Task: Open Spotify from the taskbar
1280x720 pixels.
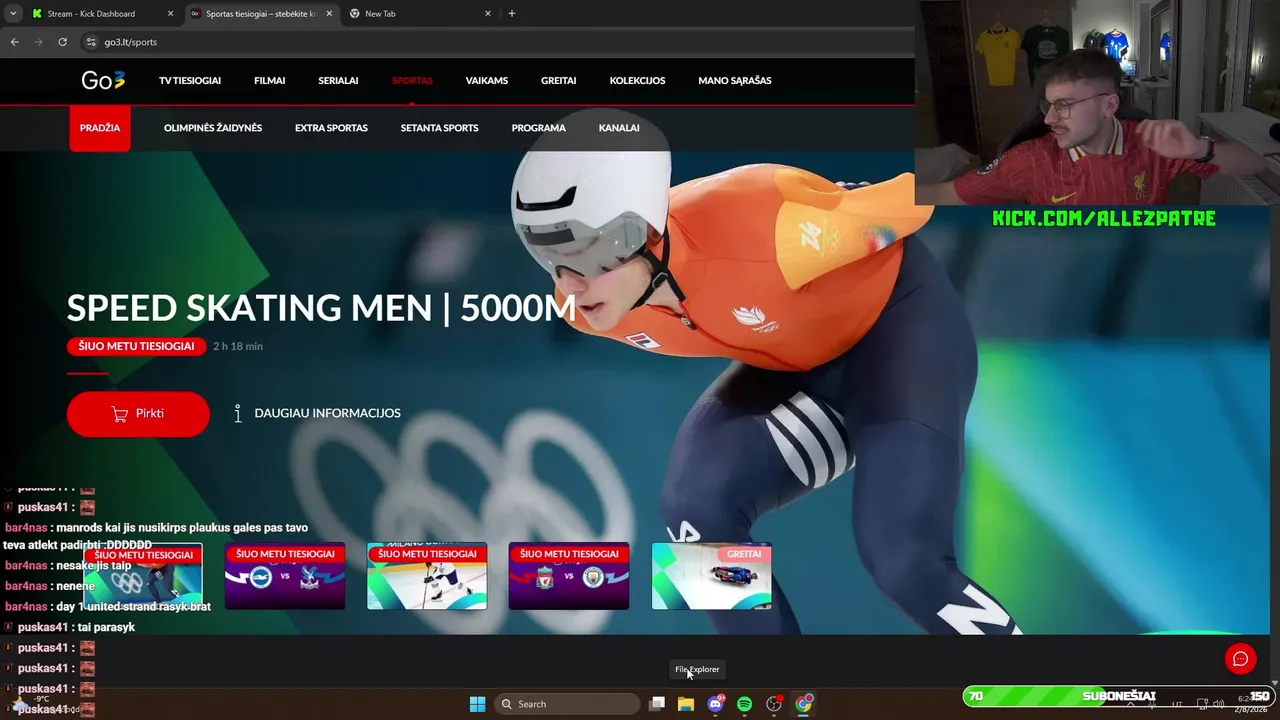Action: coord(744,704)
